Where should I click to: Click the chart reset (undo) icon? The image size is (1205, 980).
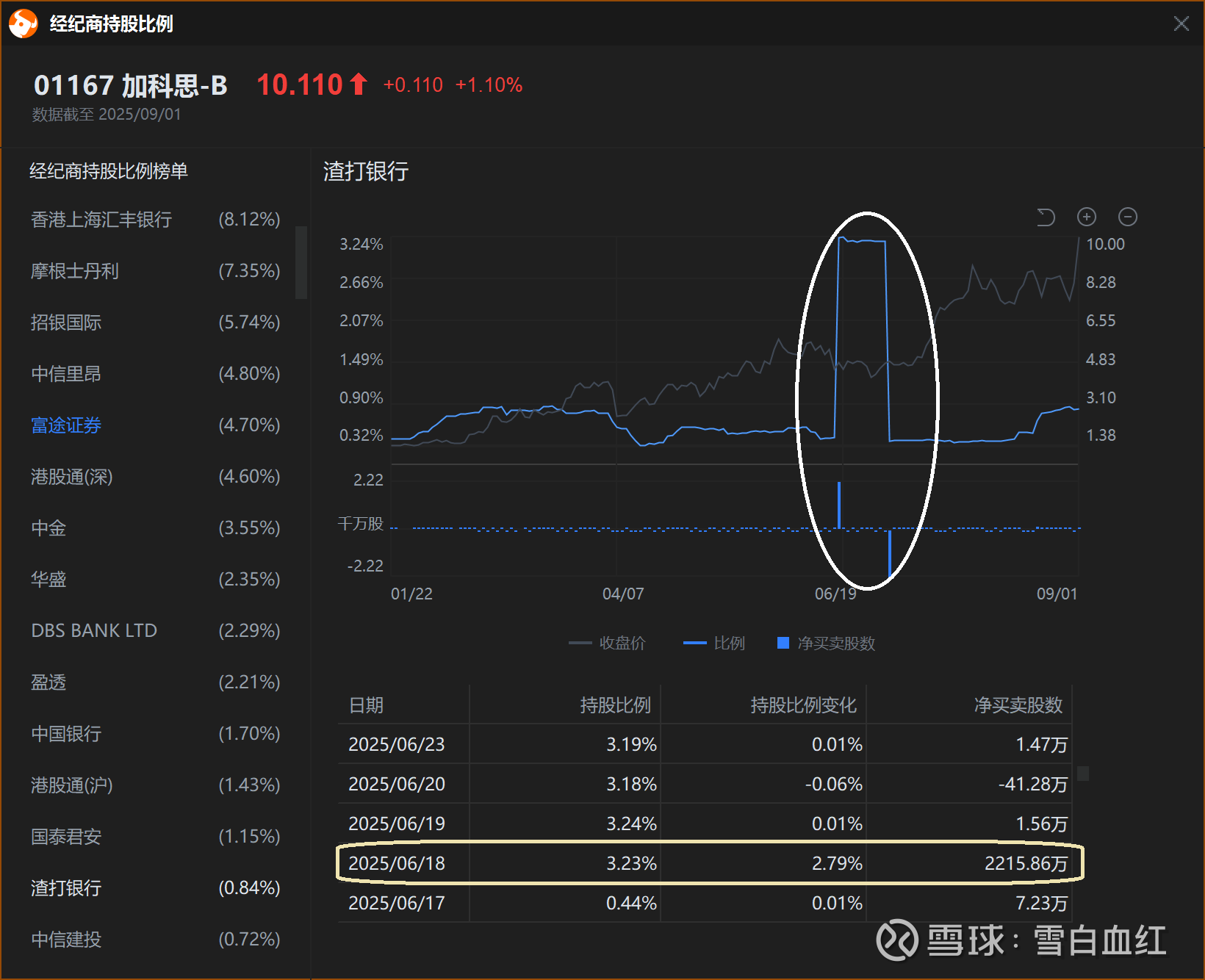(x=1046, y=217)
